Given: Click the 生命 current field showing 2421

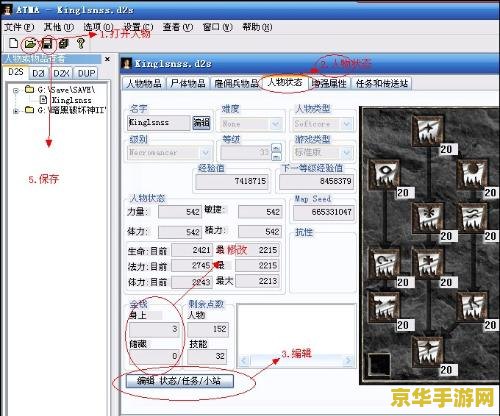Looking at the screenshot, I should tap(191, 250).
